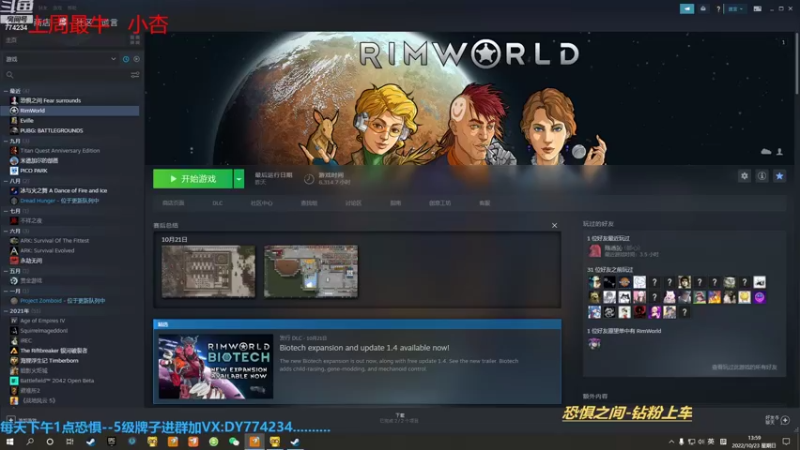Screen dimensions: 800x450
Task: Click the RimWorld game icon in the list
Action: 14,111
